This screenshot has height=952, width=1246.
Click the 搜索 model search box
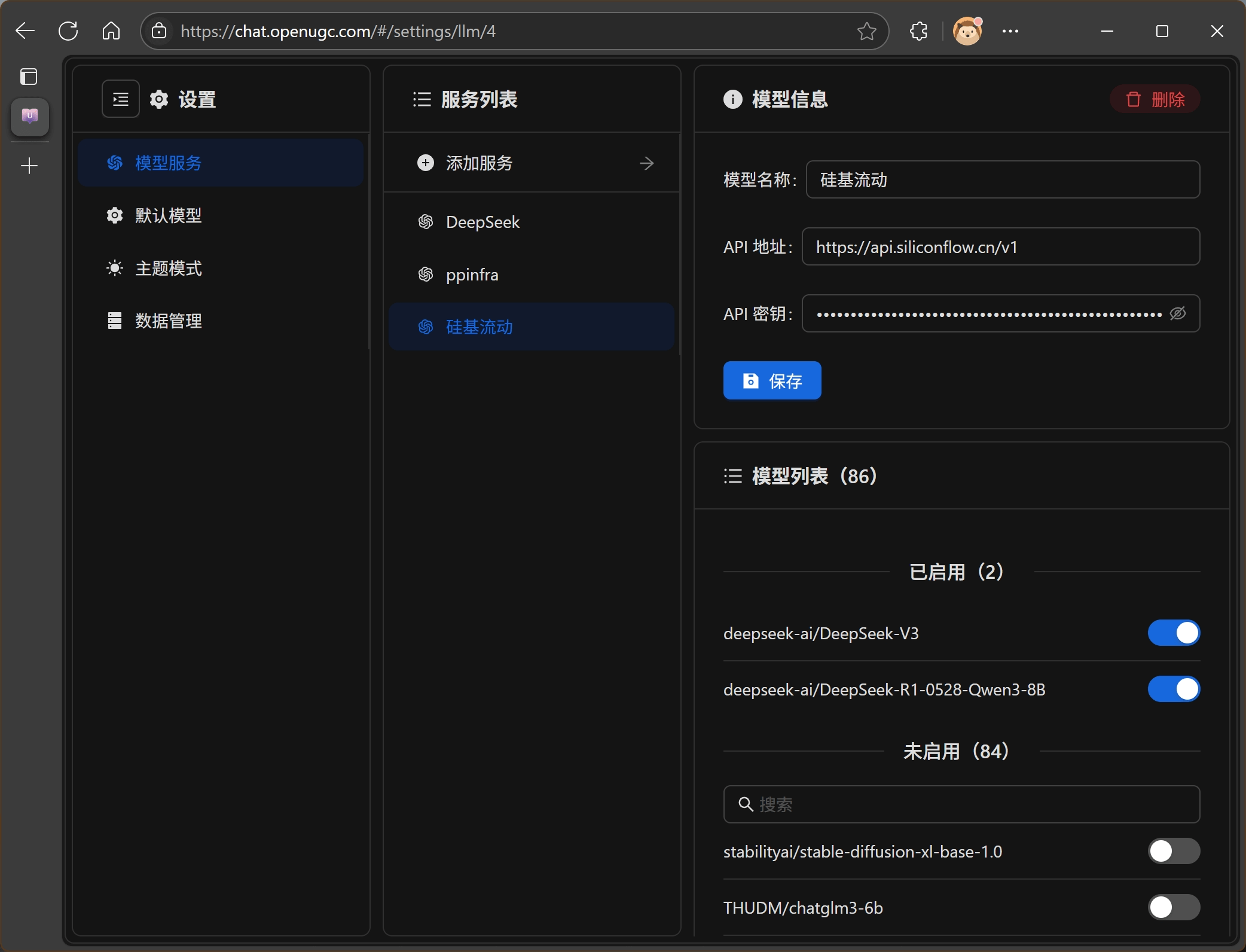(x=961, y=804)
